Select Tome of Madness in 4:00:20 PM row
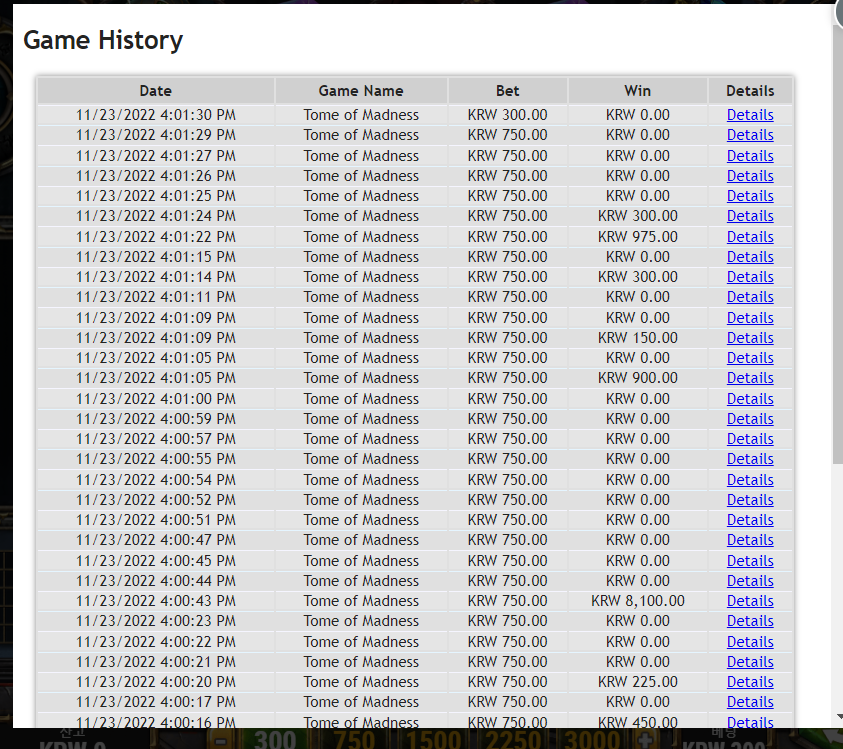Screen dimensions: 843x749 coord(361,682)
